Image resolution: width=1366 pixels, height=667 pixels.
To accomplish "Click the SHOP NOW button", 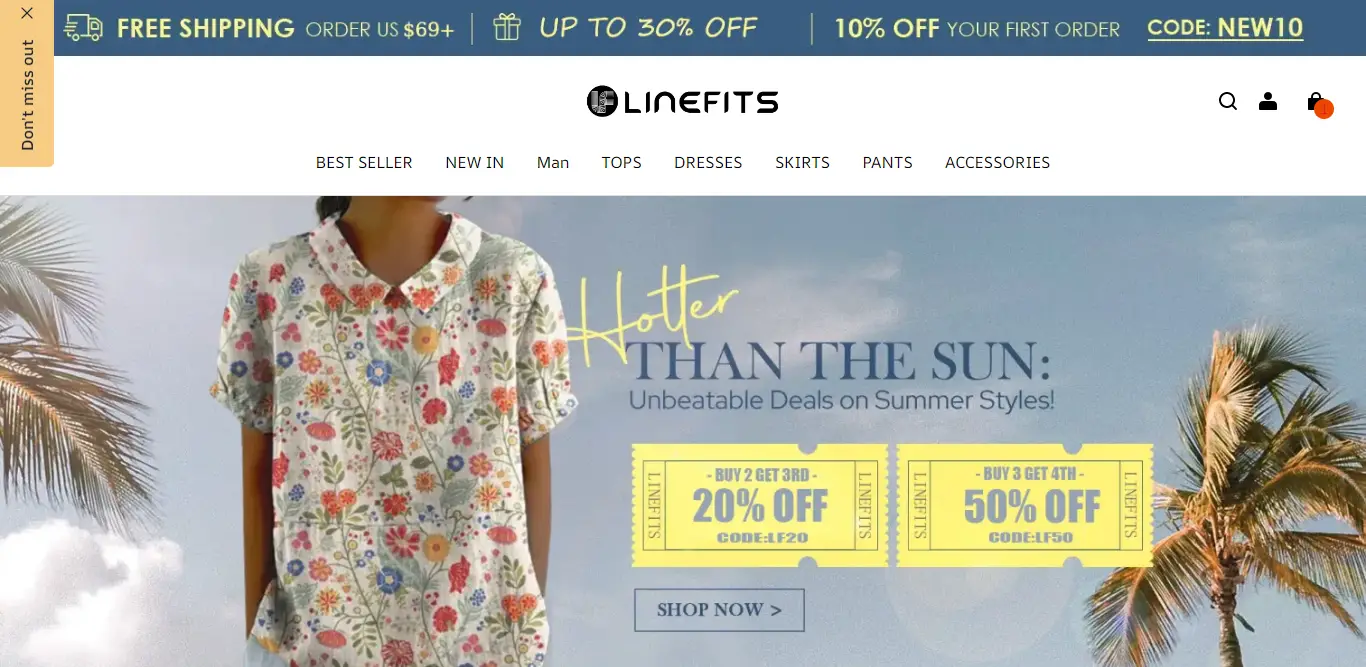I will point(719,609).
